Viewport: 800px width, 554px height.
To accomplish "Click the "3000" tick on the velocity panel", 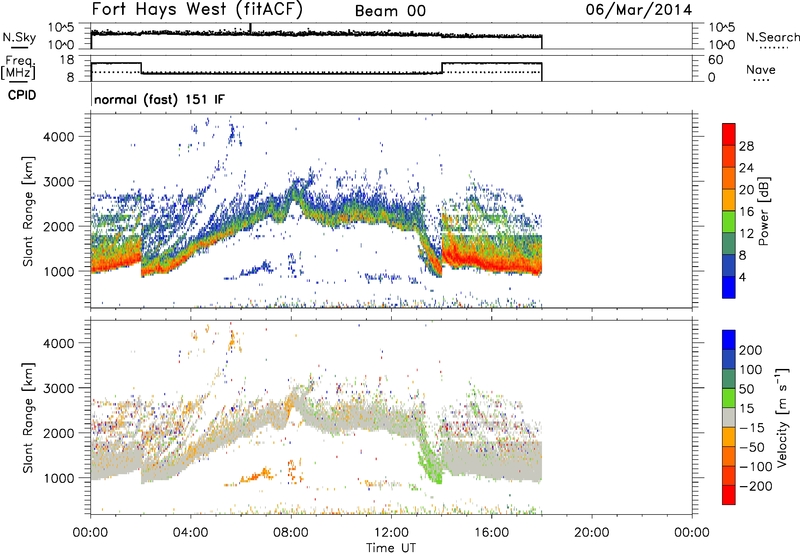I will pos(59,388).
